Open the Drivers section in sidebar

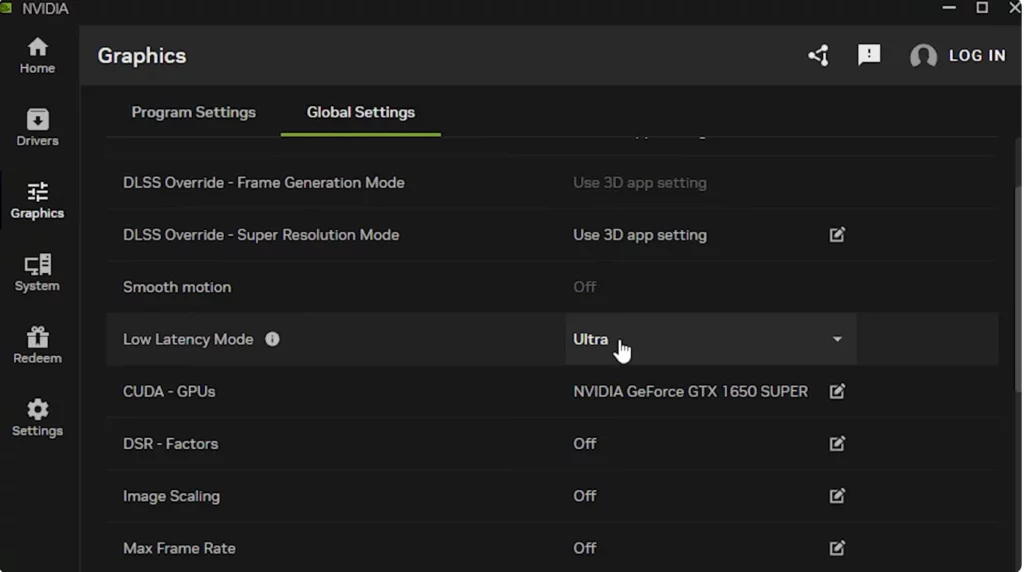[37, 127]
